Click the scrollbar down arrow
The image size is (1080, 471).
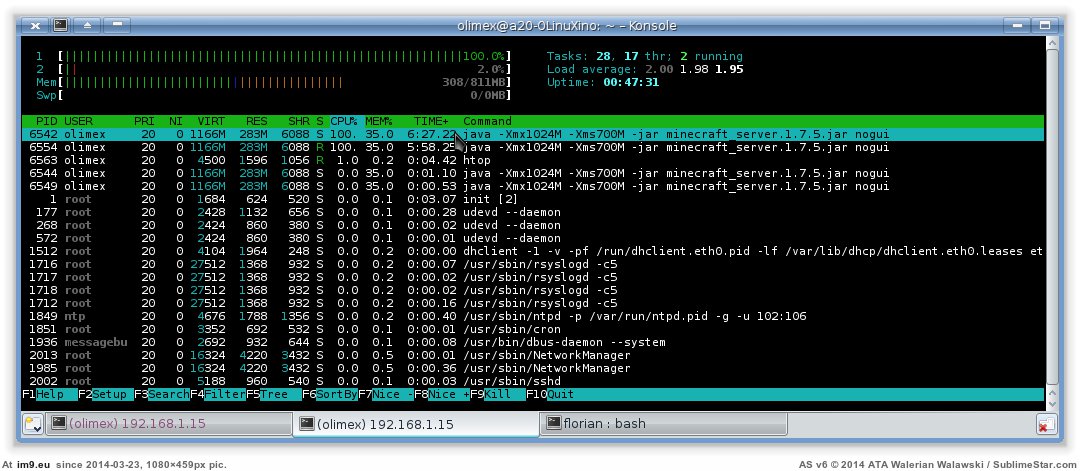pos(1051,397)
